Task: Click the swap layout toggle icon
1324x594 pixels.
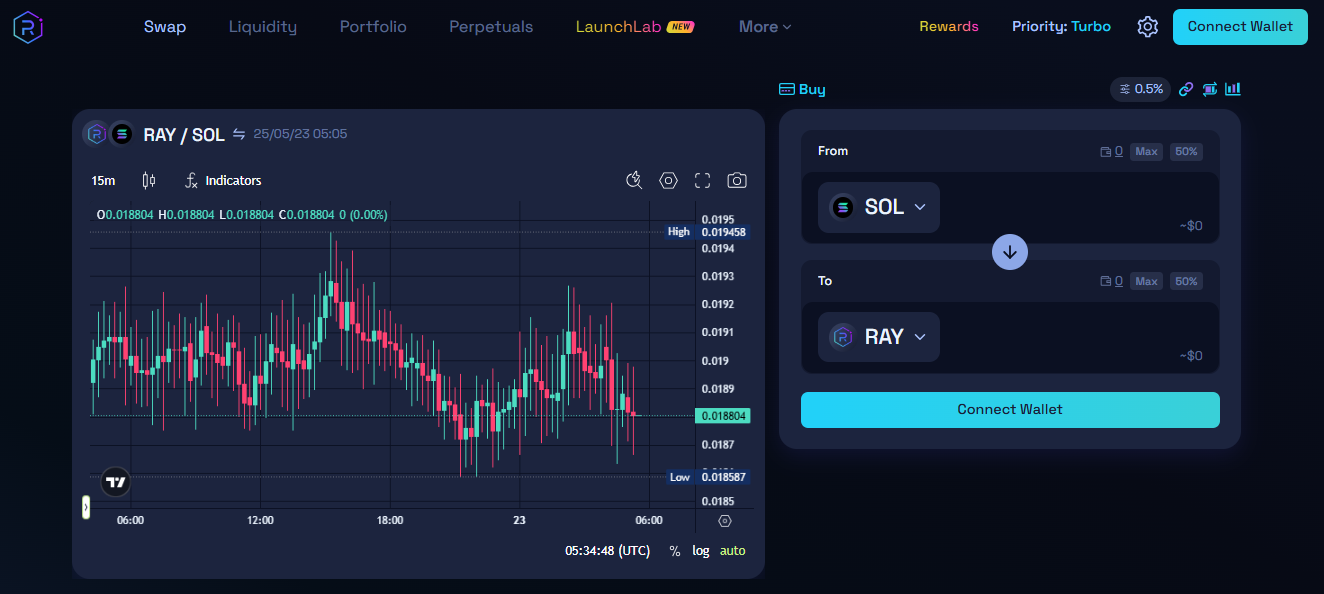Action: coord(1210,89)
